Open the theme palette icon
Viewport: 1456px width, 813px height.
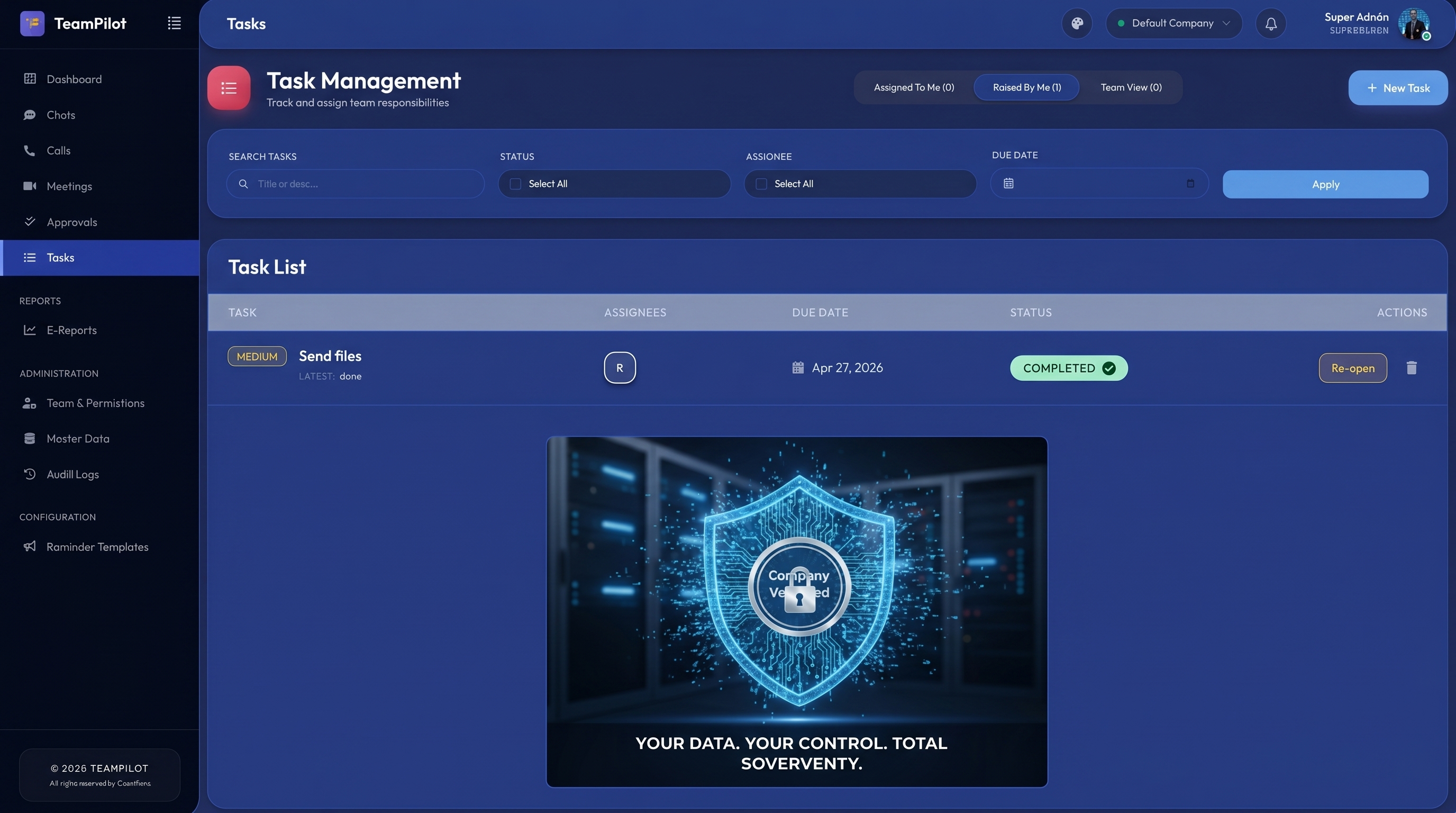click(1077, 23)
